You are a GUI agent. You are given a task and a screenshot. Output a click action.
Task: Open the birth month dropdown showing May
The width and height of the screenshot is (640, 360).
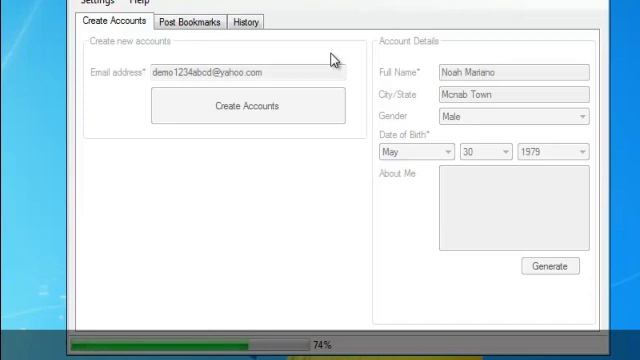click(x=416, y=152)
